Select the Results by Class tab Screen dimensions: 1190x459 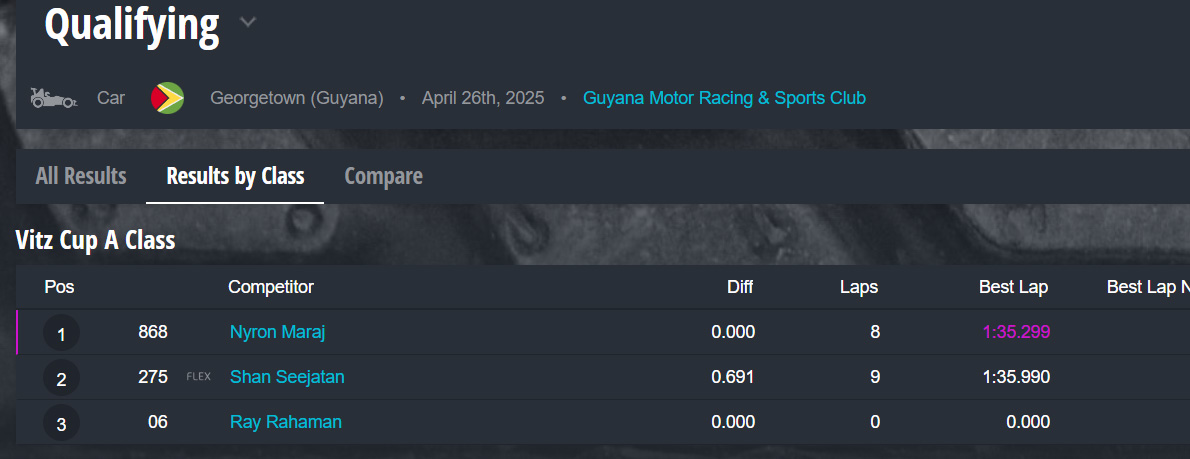[235, 176]
